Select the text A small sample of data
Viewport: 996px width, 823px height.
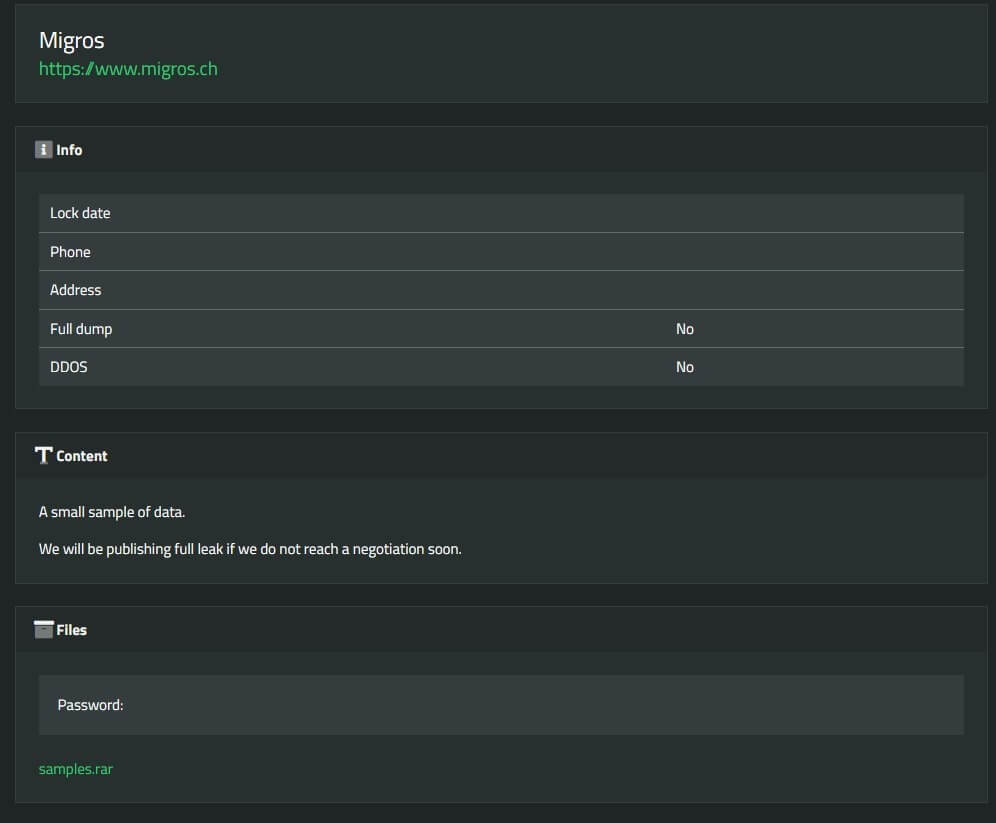tap(110, 511)
